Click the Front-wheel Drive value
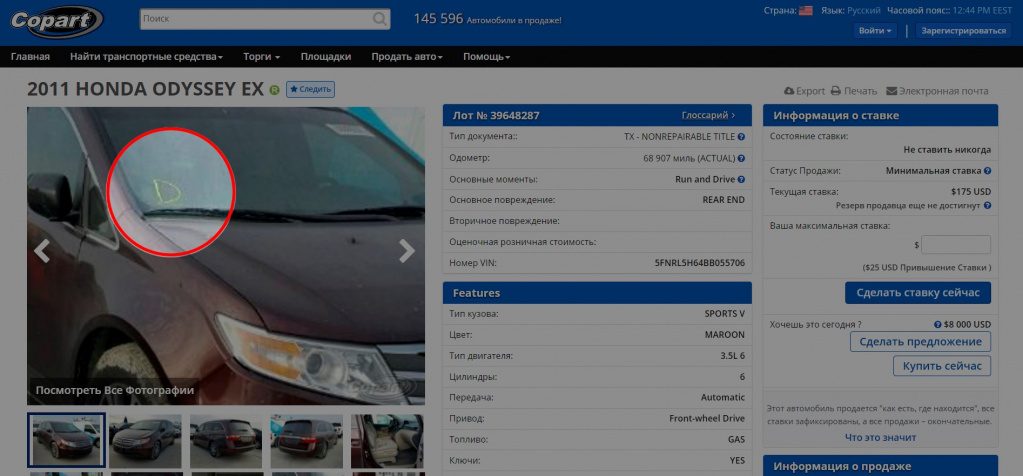Viewport: 1023px width, 476px height. [x=707, y=419]
